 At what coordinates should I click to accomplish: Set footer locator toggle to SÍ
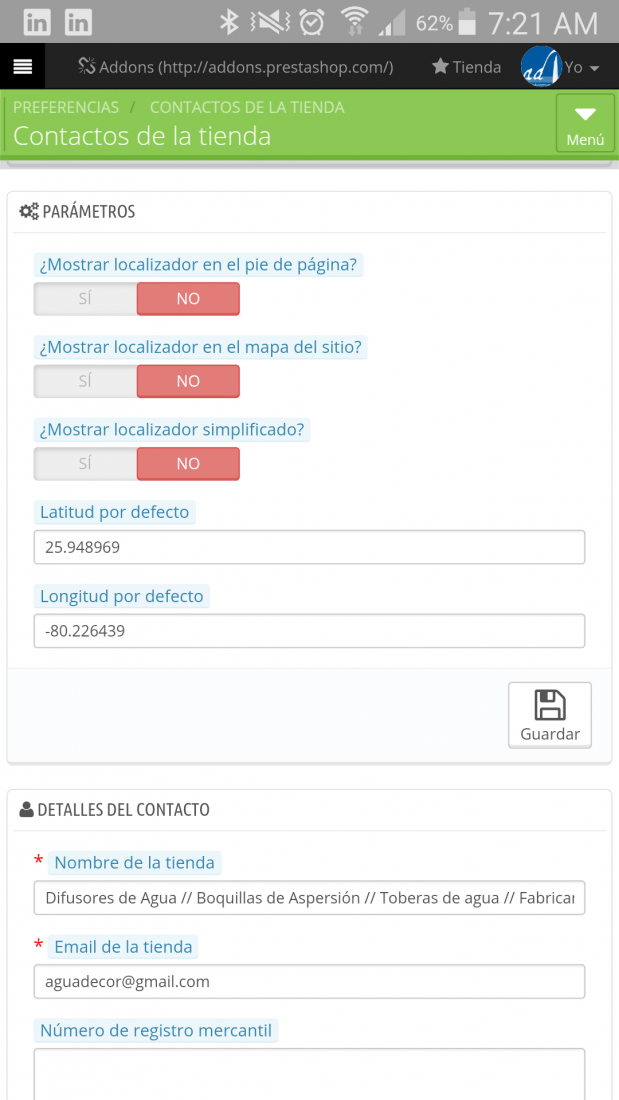pos(85,299)
